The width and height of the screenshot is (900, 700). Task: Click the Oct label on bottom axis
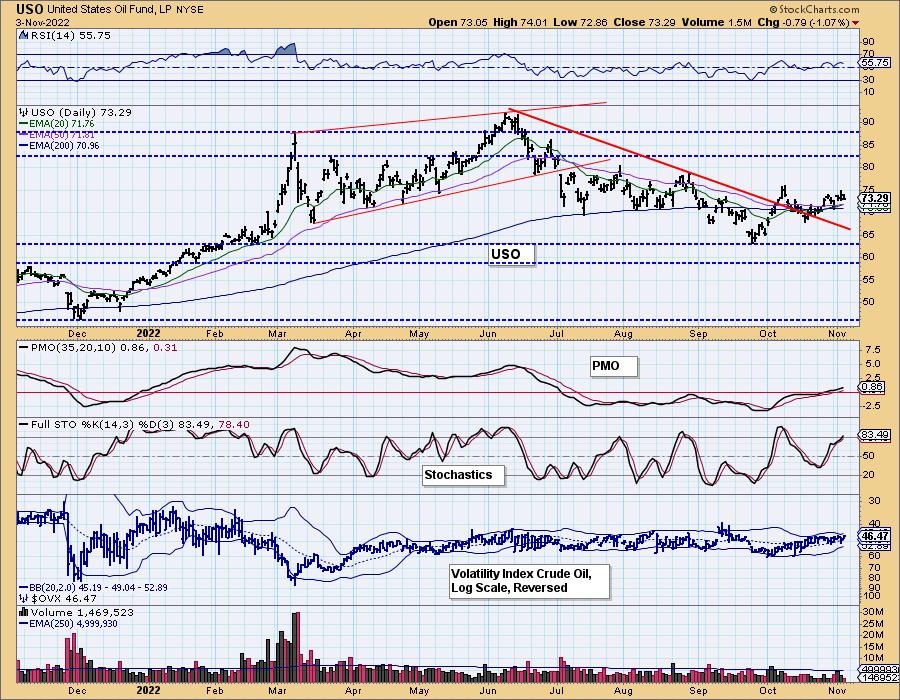[768, 691]
